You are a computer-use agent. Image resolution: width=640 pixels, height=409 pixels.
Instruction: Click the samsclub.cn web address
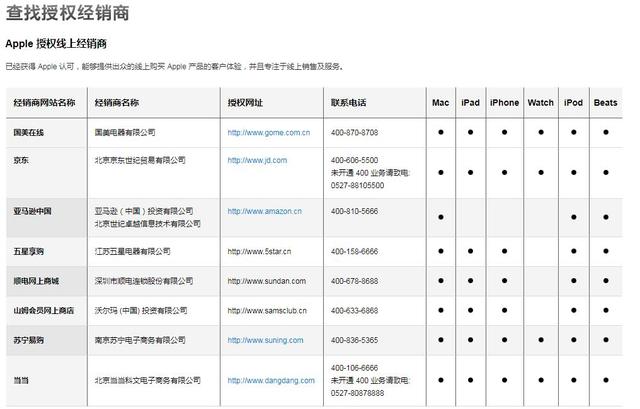click(267, 311)
